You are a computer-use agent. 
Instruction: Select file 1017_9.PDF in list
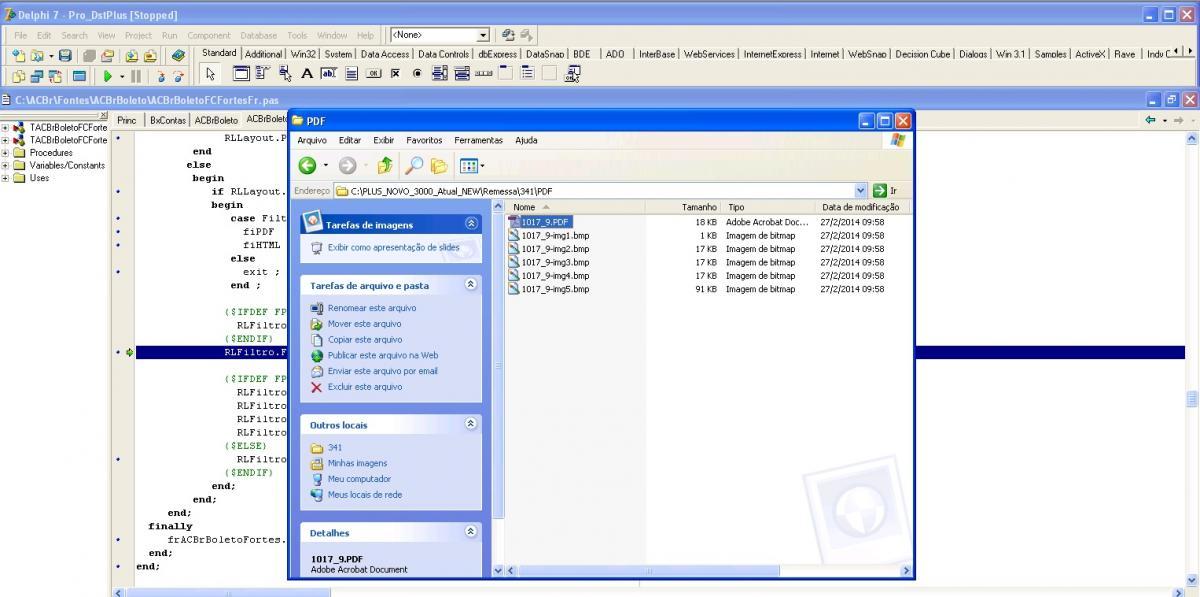(545, 222)
